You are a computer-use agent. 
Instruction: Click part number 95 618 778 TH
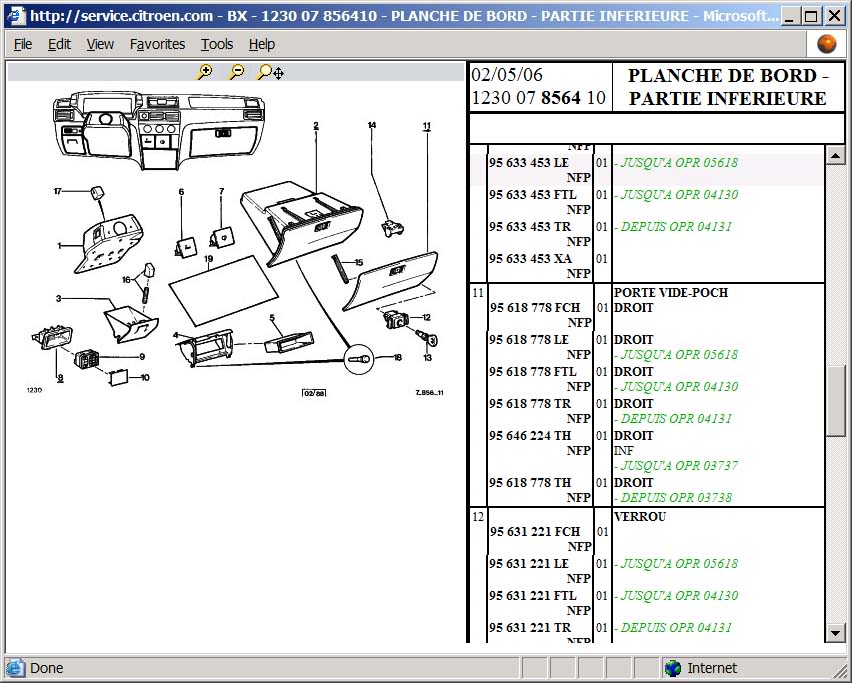tap(530, 483)
